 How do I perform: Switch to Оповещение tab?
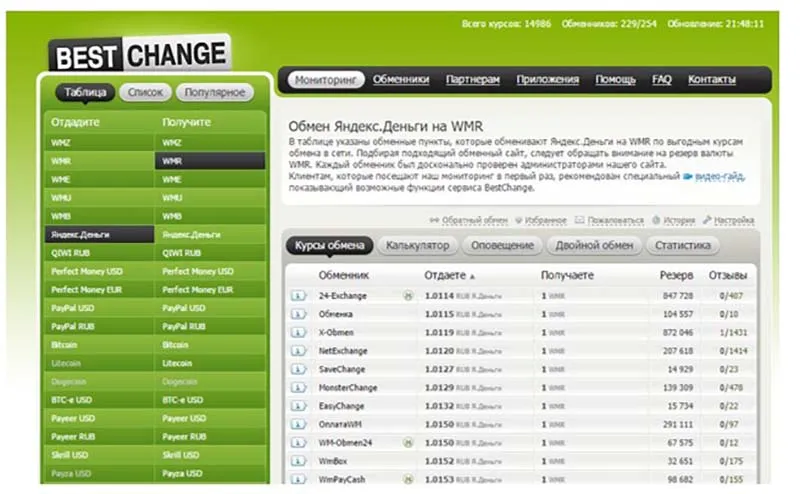click(x=502, y=245)
